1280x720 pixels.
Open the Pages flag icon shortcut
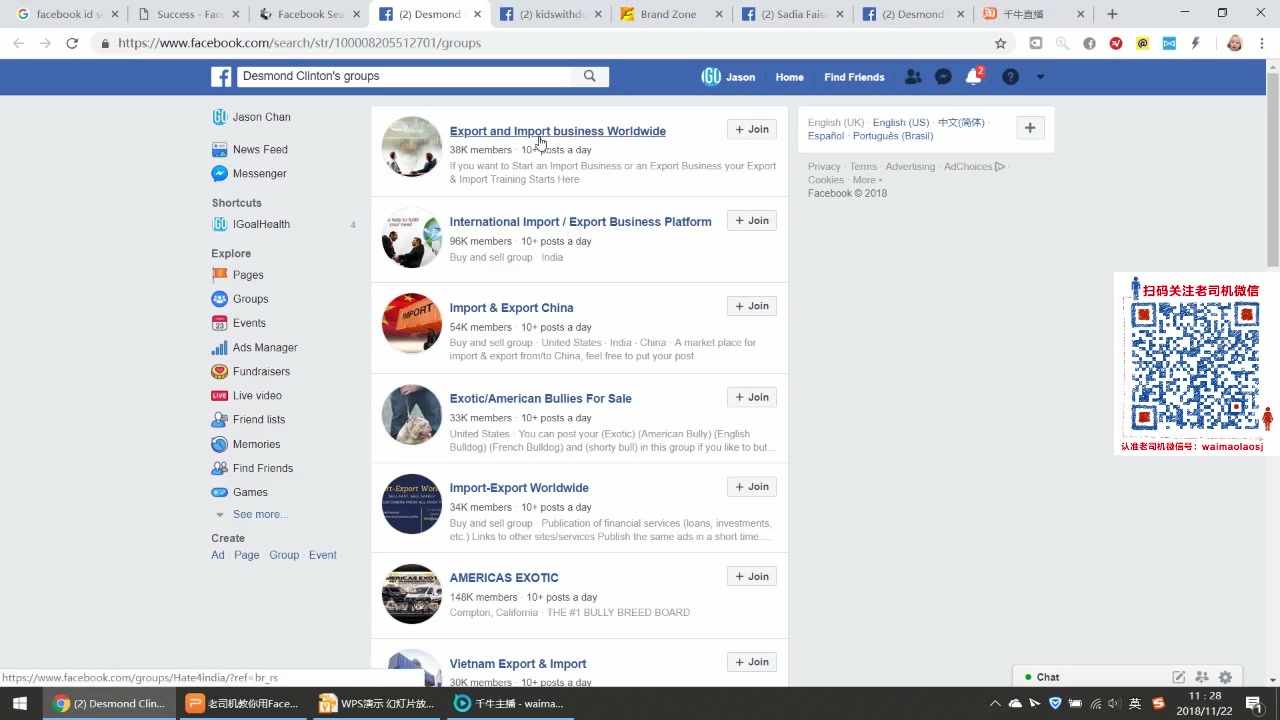point(219,275)
